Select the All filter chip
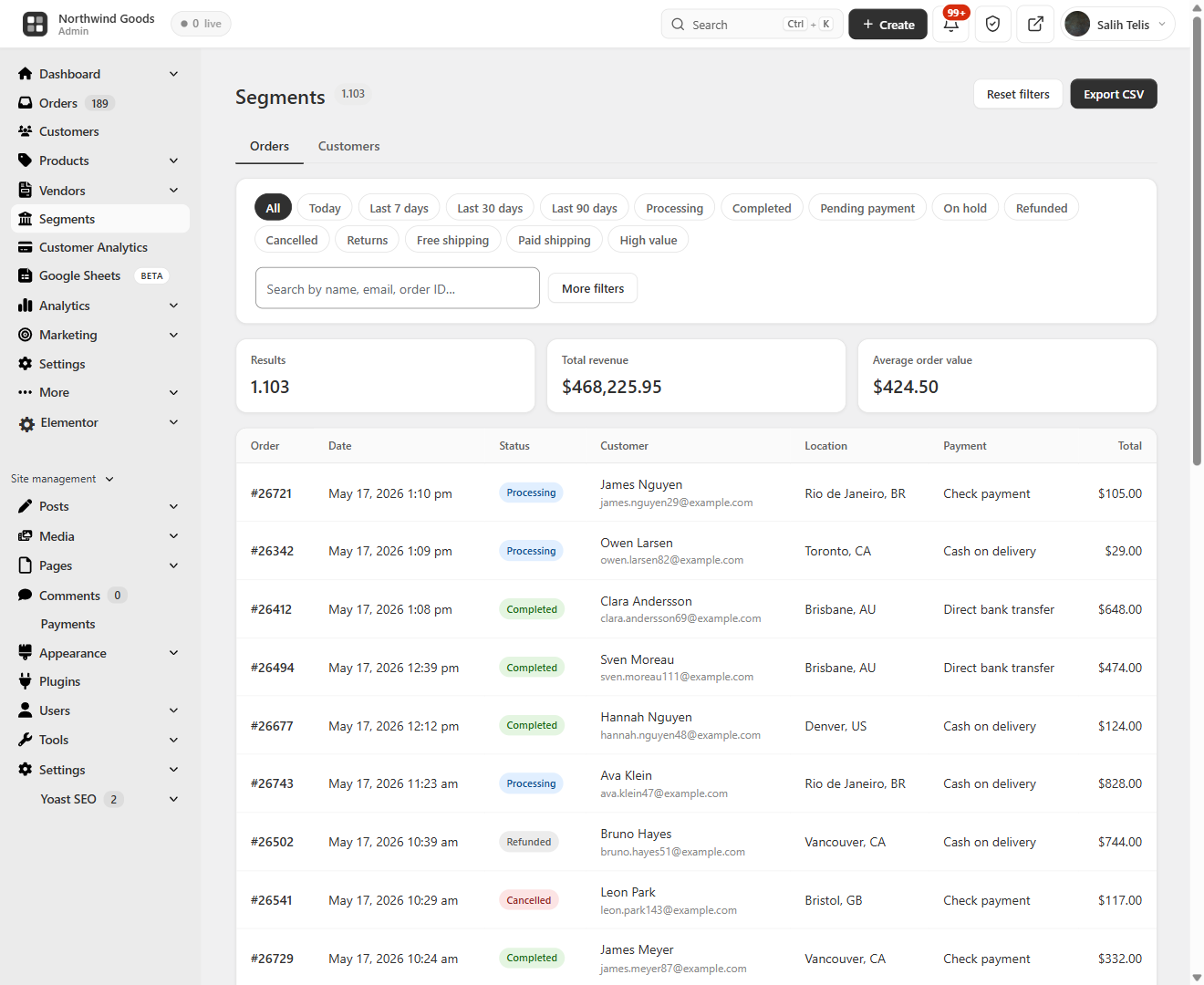 tap(273, 208)
